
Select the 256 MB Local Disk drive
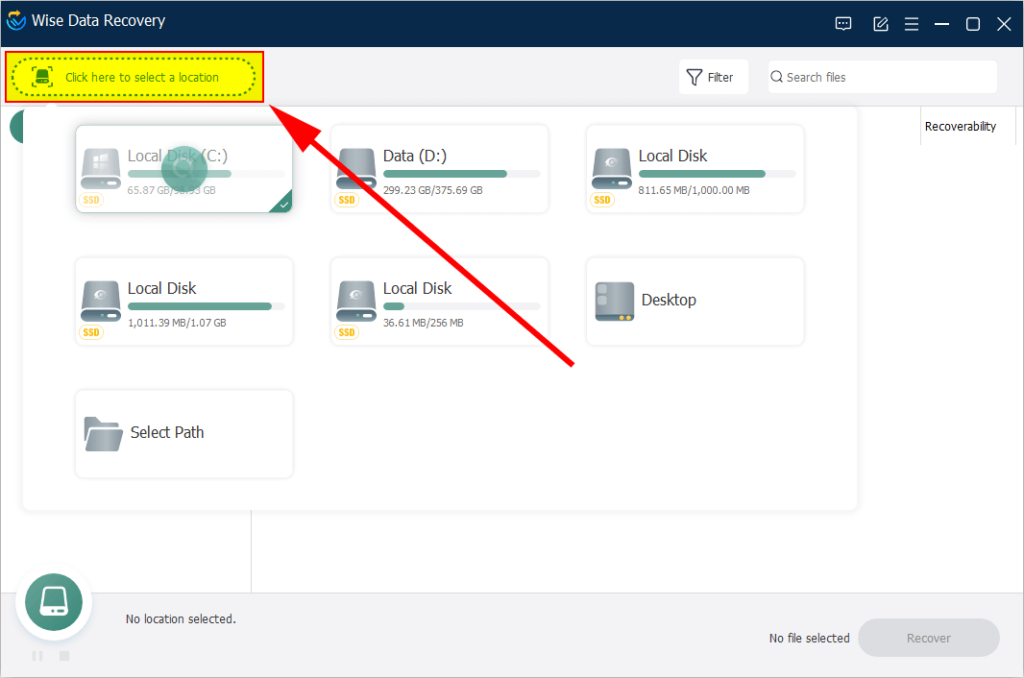[439, 301]
